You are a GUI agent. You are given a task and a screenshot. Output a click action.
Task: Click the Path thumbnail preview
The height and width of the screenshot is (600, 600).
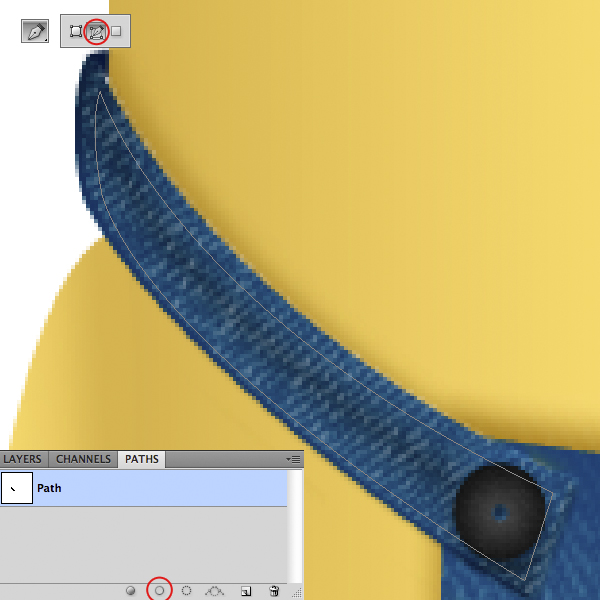(x=17, y=489)
